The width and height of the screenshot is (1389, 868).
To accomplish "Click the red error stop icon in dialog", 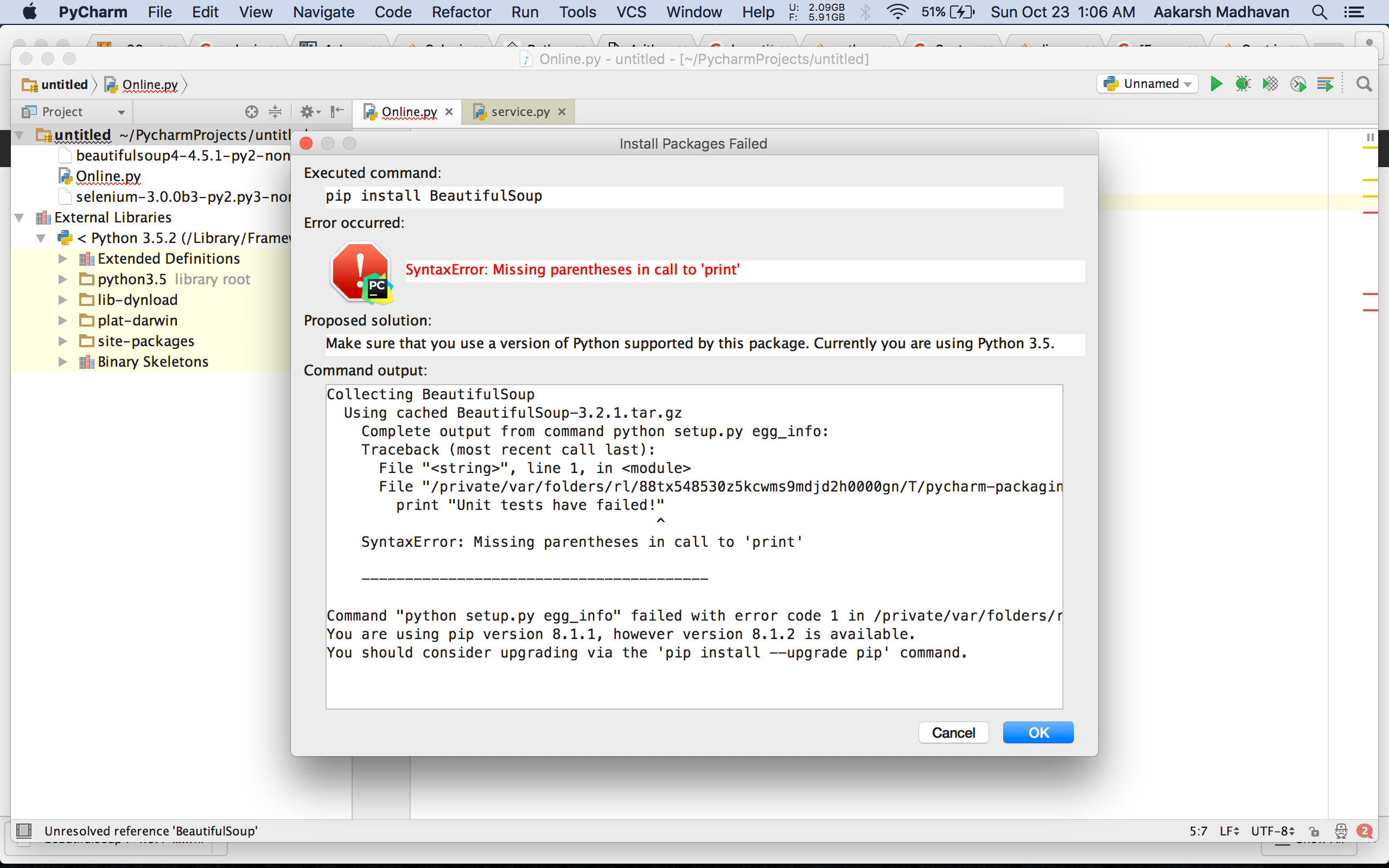I will tap(361, 272).
